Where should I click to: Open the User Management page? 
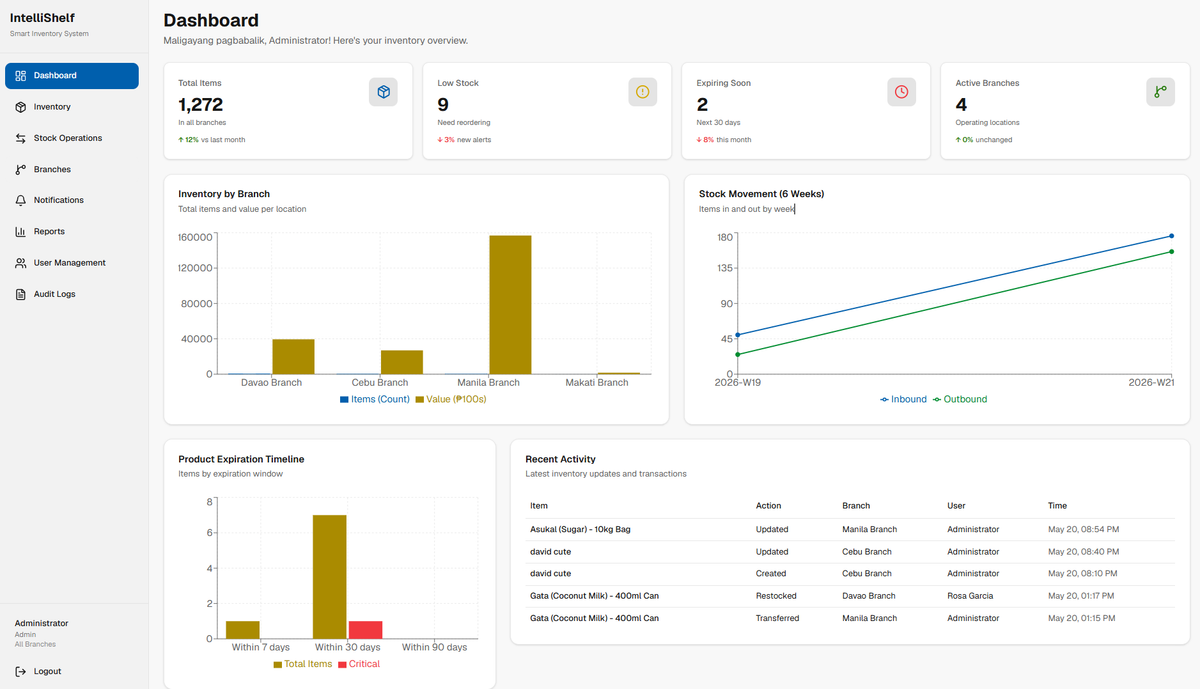[x=71, y=263]
